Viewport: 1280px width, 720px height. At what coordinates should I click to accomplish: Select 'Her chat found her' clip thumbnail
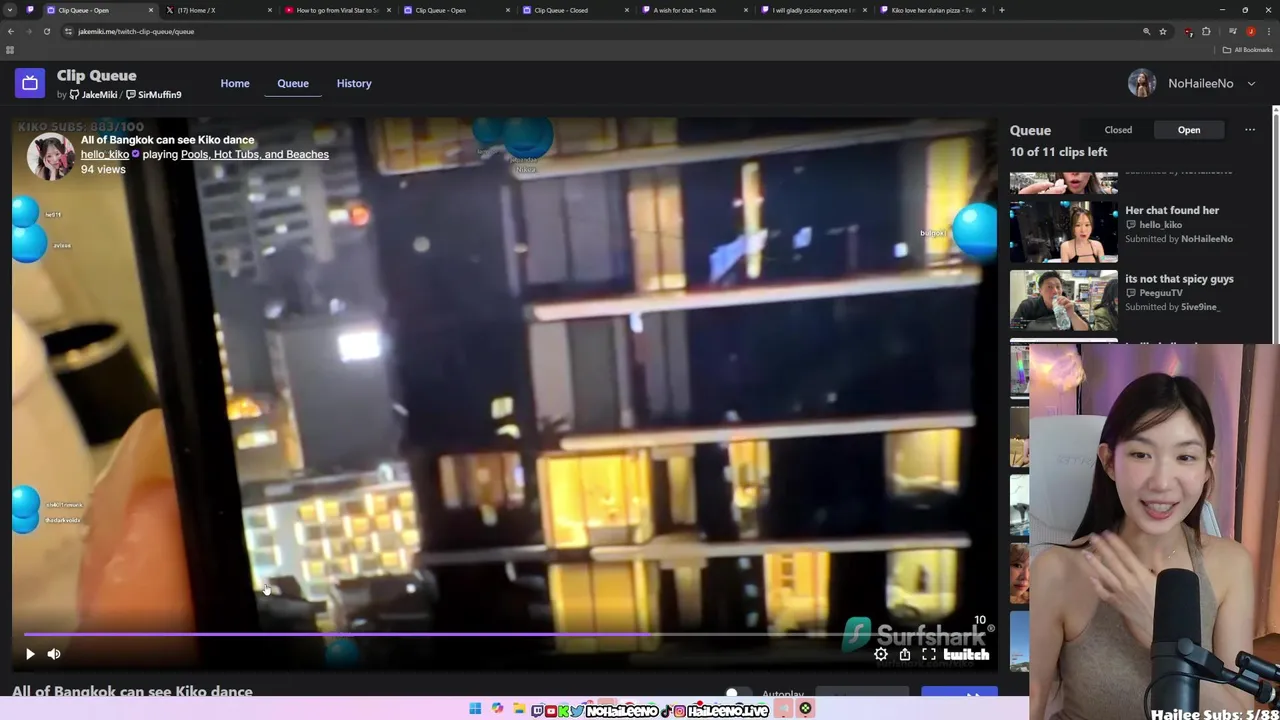(1064, 232)
